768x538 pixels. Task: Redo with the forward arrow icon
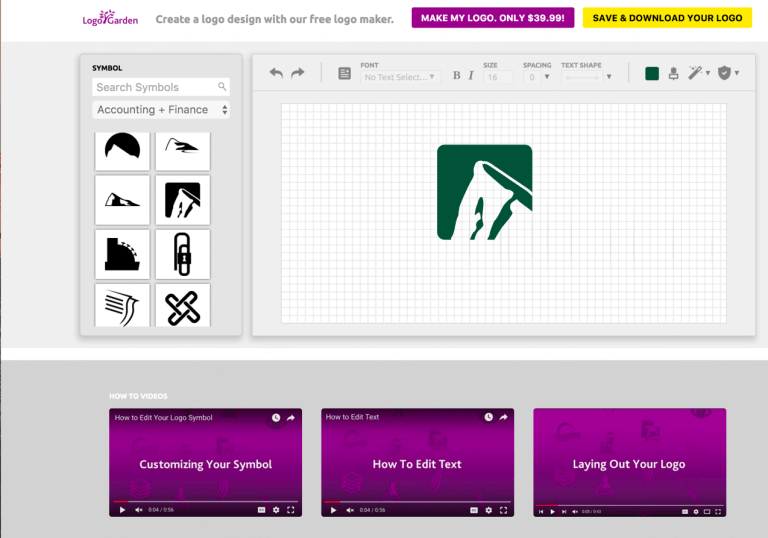click(297, 73)
